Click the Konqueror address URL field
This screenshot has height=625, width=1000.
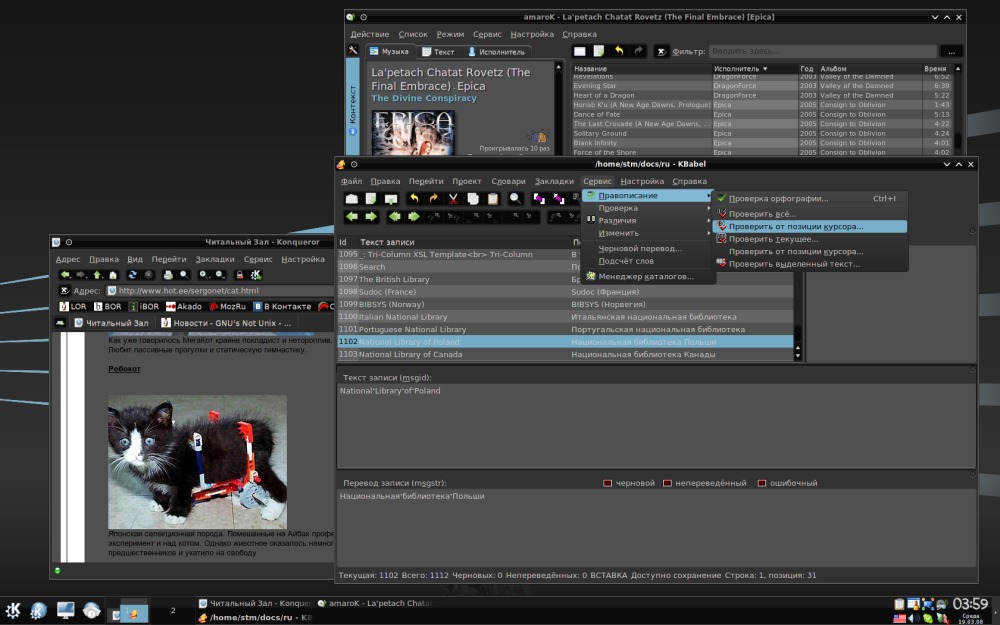click(x=219, y=290)
